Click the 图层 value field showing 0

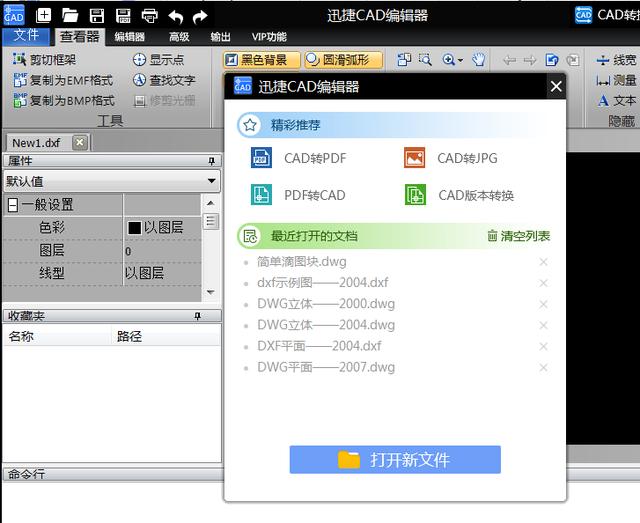coord(162,251)
